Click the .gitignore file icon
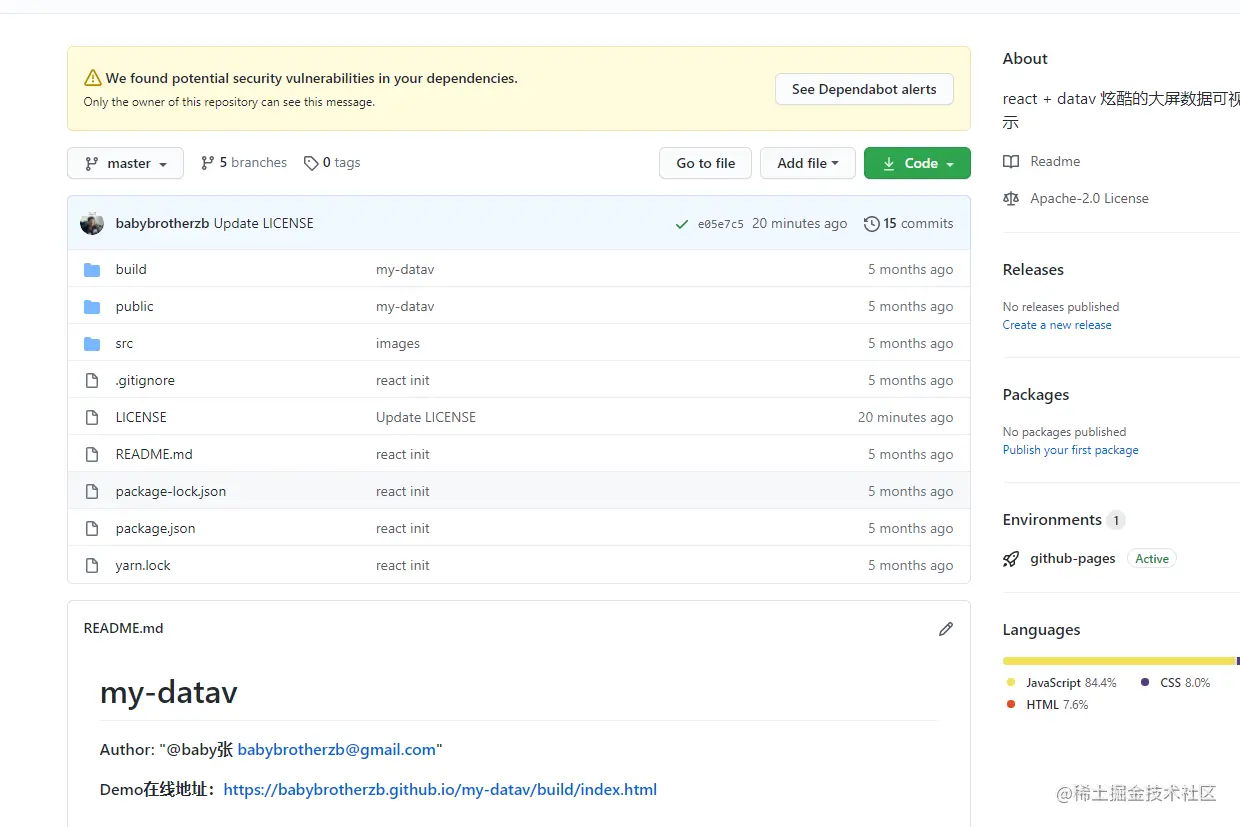Image resolution: width=1240 pixels, height=827 pixels. tap(92, 380)
